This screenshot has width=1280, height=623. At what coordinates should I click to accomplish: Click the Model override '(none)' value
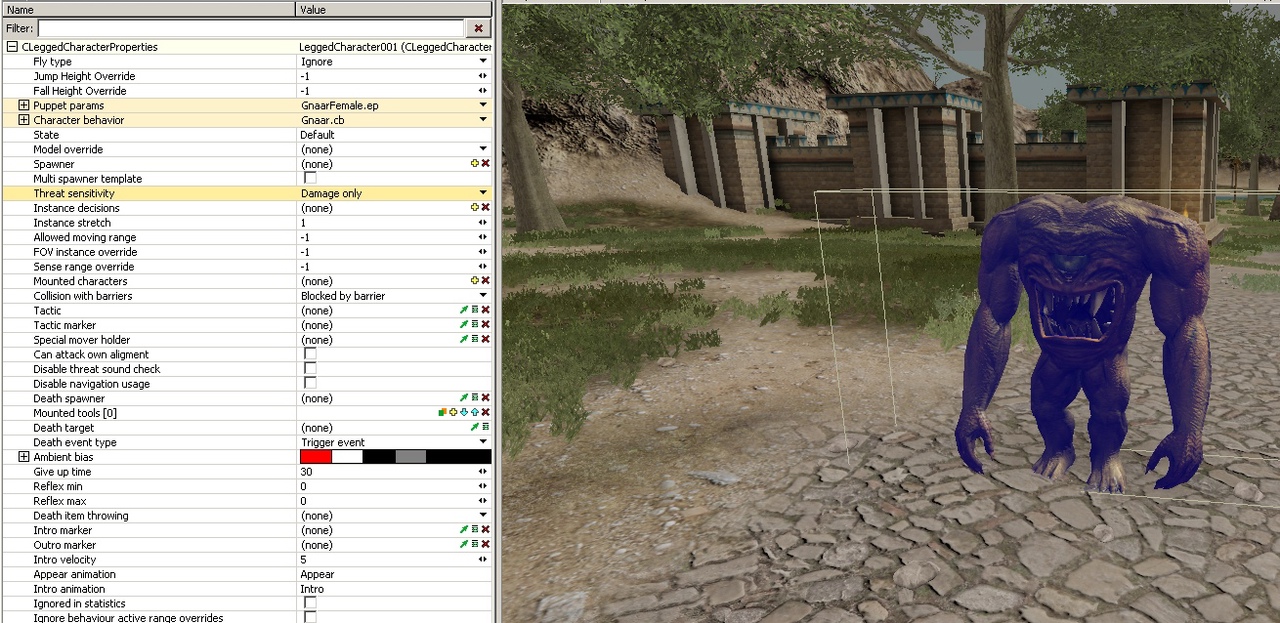coord(316,149)
